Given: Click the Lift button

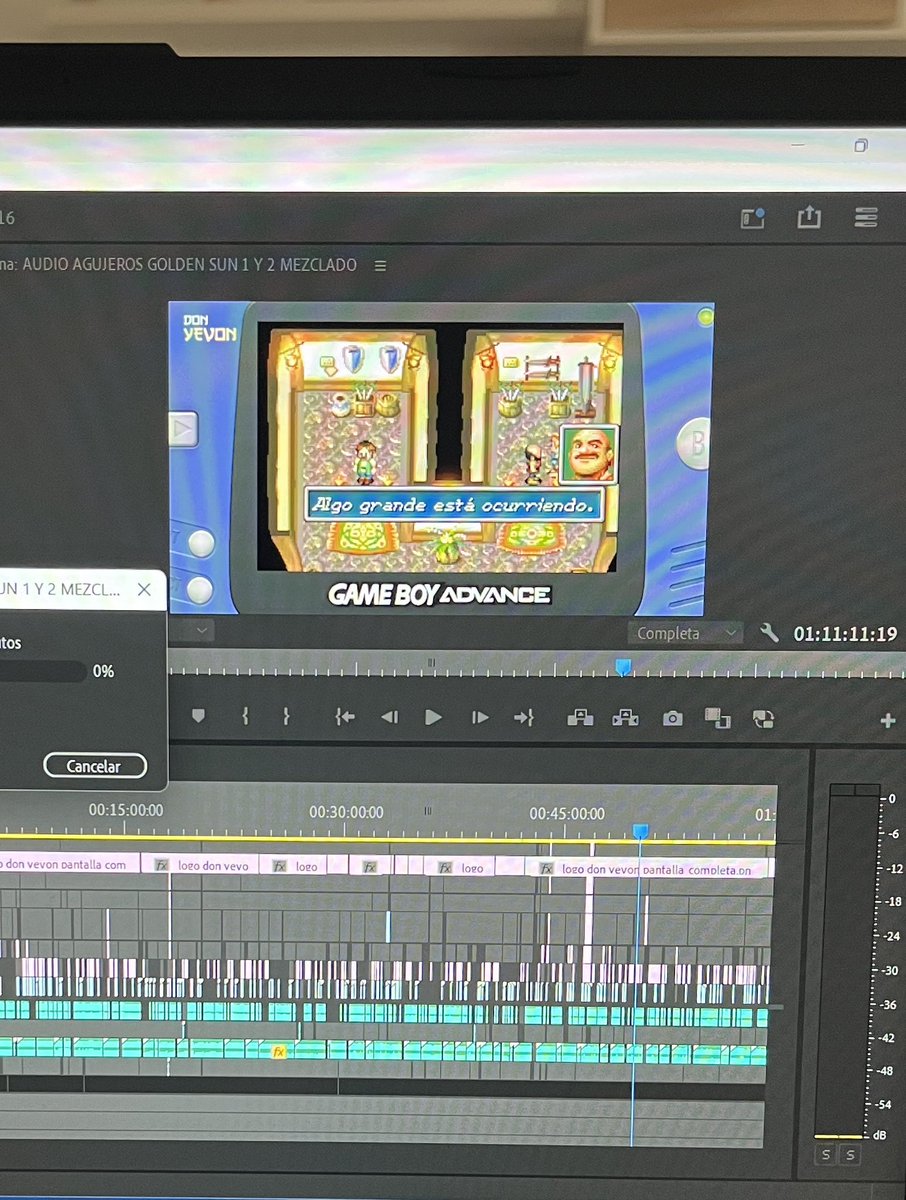Looking at the screenshot, I should (580, 717).
